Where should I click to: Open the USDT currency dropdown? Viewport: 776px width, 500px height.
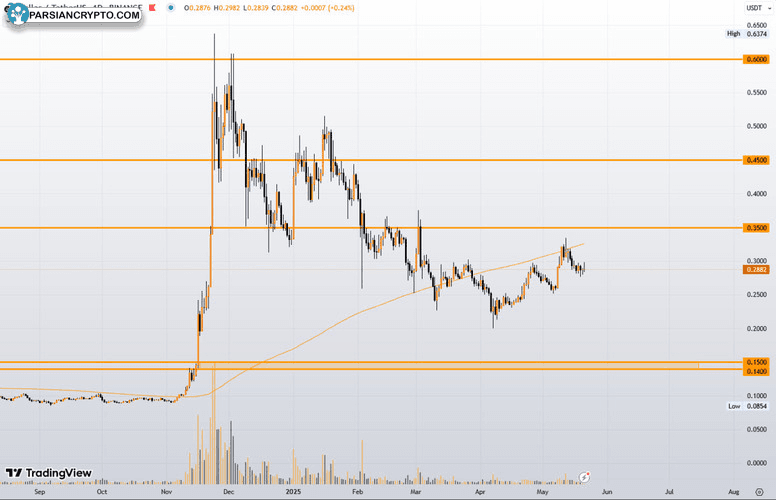tap(759, 8)
